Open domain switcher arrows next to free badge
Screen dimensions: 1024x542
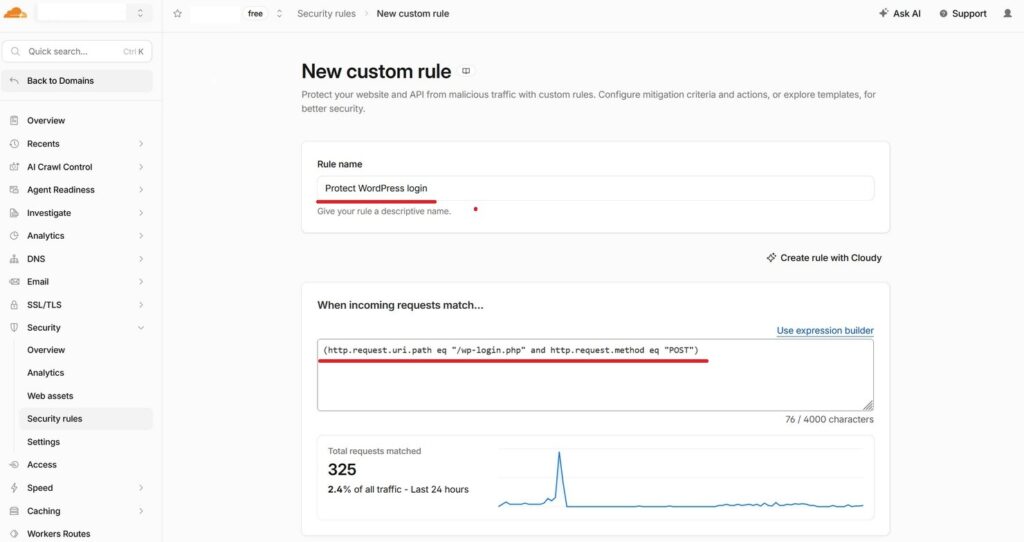[279, 14]
